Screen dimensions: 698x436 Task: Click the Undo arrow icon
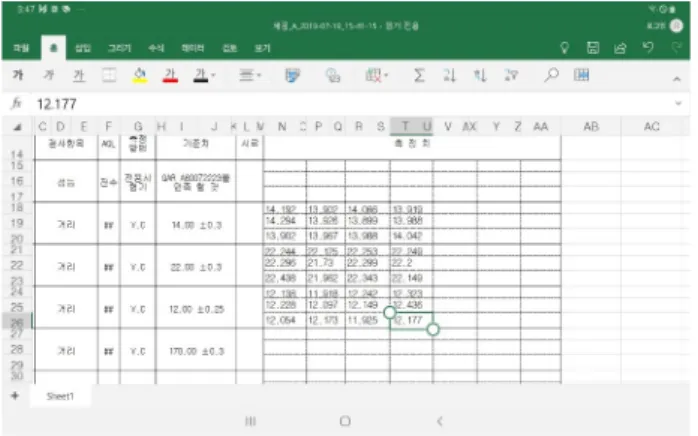click(648, 47)
